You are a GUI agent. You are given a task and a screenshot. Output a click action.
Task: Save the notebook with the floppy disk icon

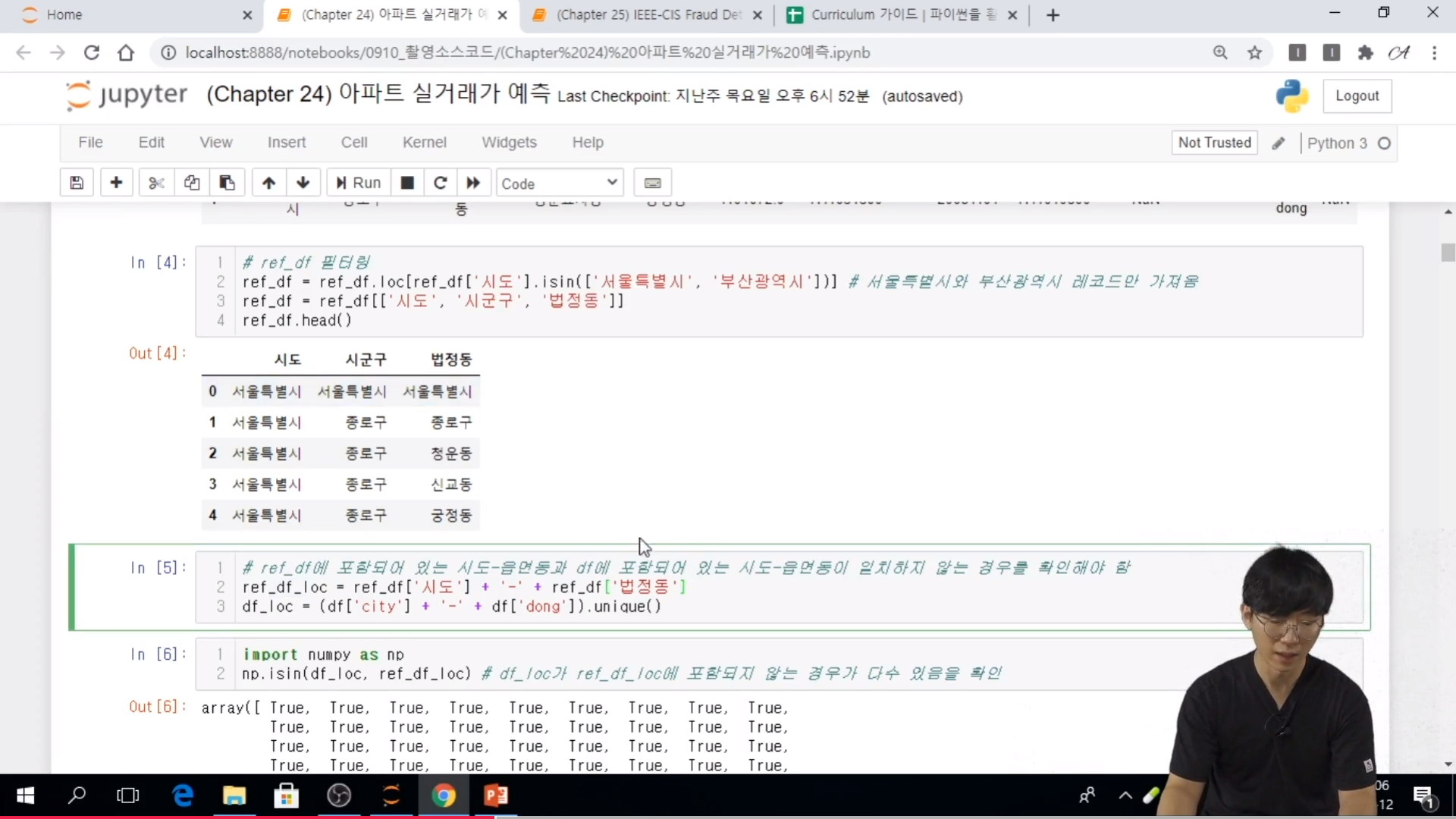tap(77, 183)
